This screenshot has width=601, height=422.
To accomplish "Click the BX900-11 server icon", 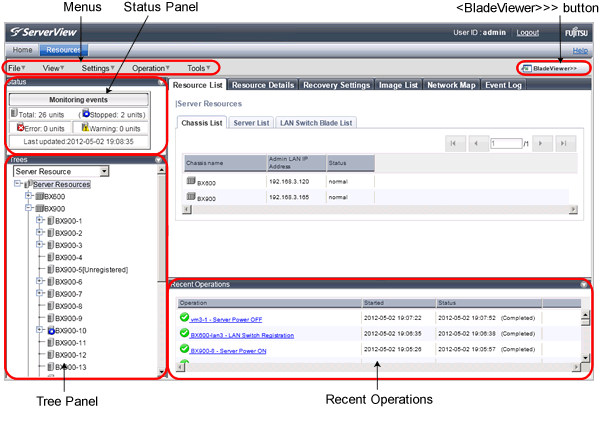I will click(x=51, y=343).
